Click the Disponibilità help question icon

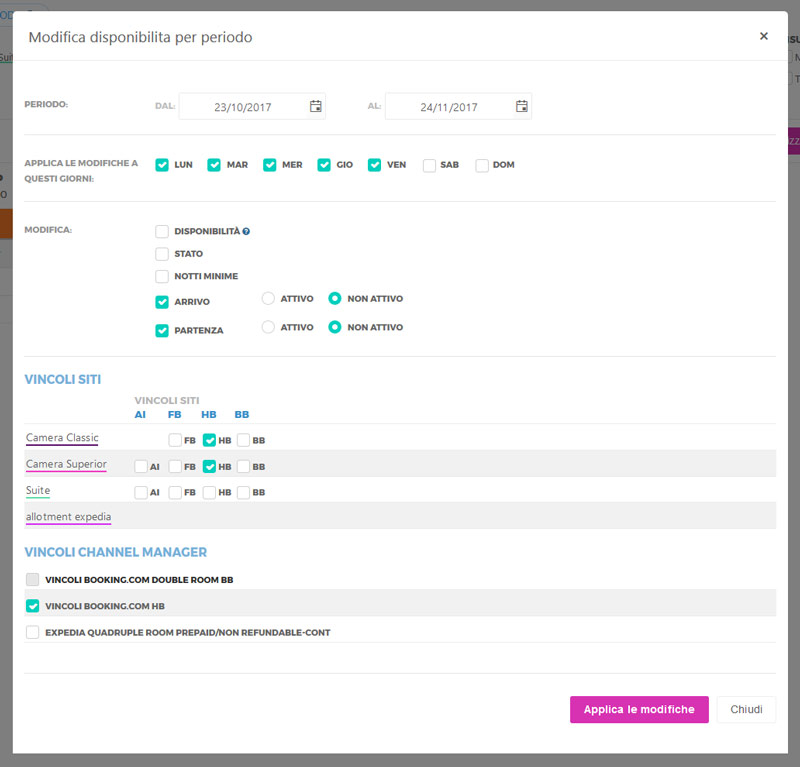pyautogui.click(x=246, y=231)
